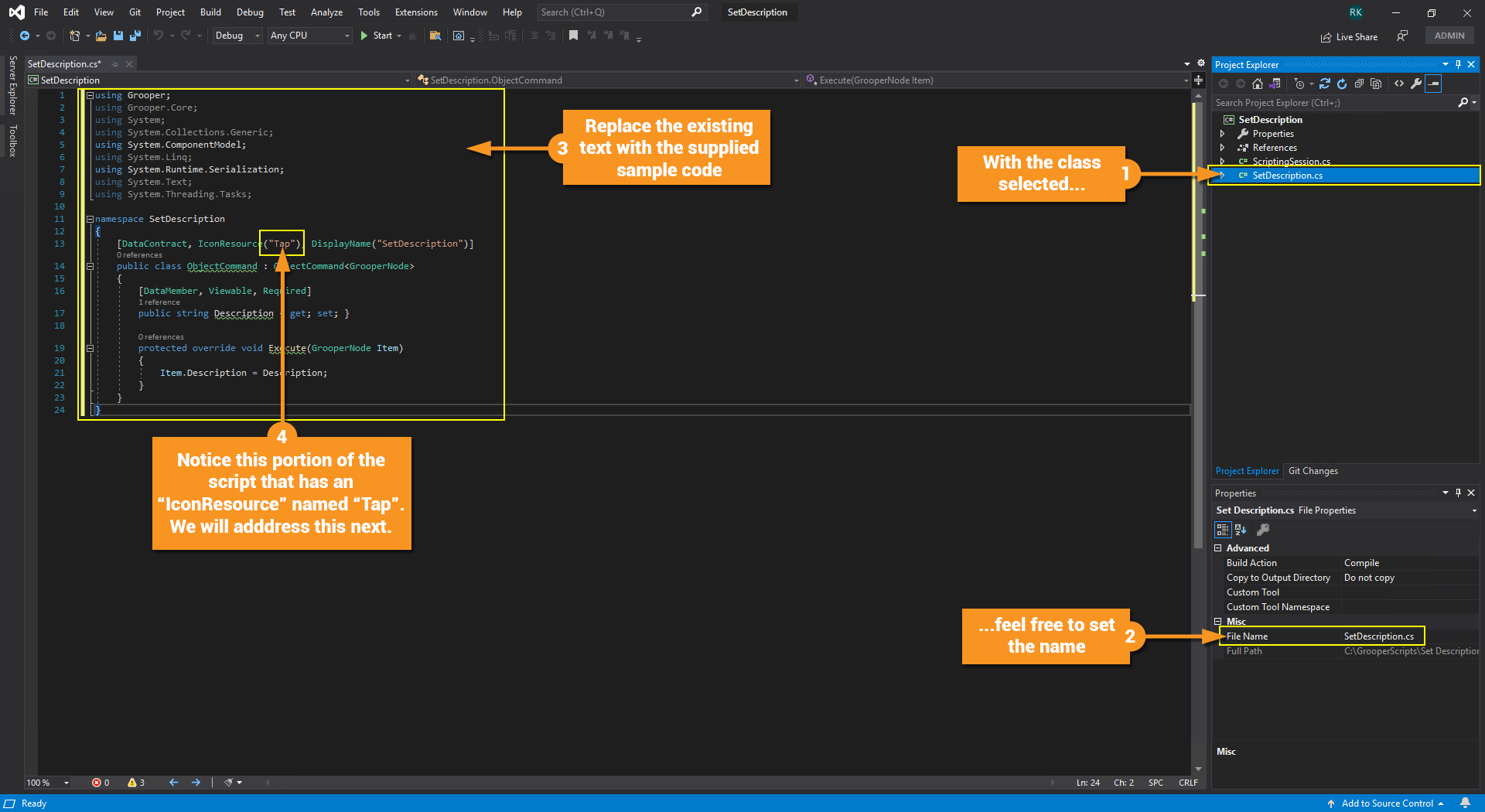Viewport: 1485px width, 812px height.
Task: Click Collapse All icon in Project Explorer
Action: click(1359, 84)
